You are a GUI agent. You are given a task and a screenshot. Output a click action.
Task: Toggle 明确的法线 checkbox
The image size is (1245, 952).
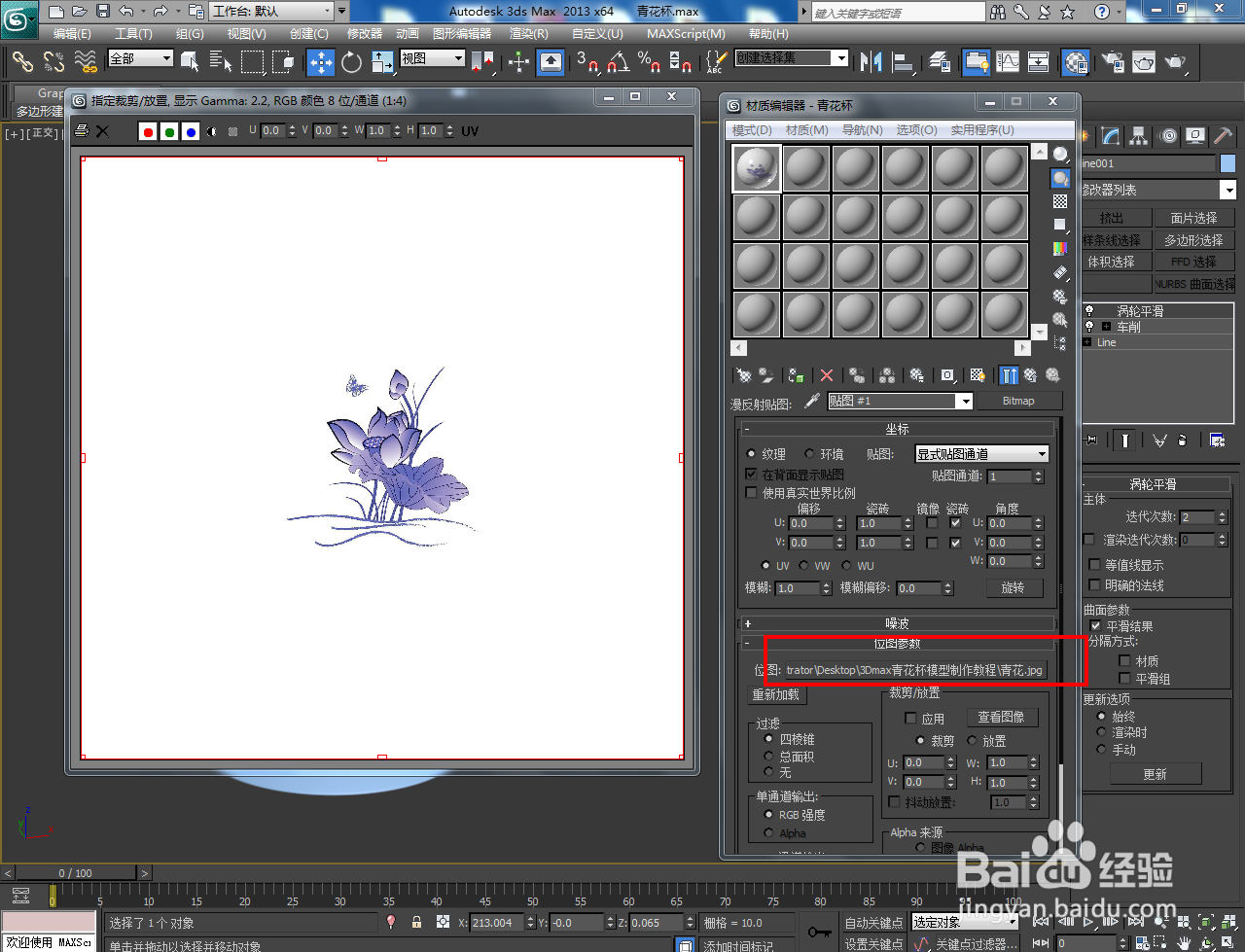[x=1095, y=585]
